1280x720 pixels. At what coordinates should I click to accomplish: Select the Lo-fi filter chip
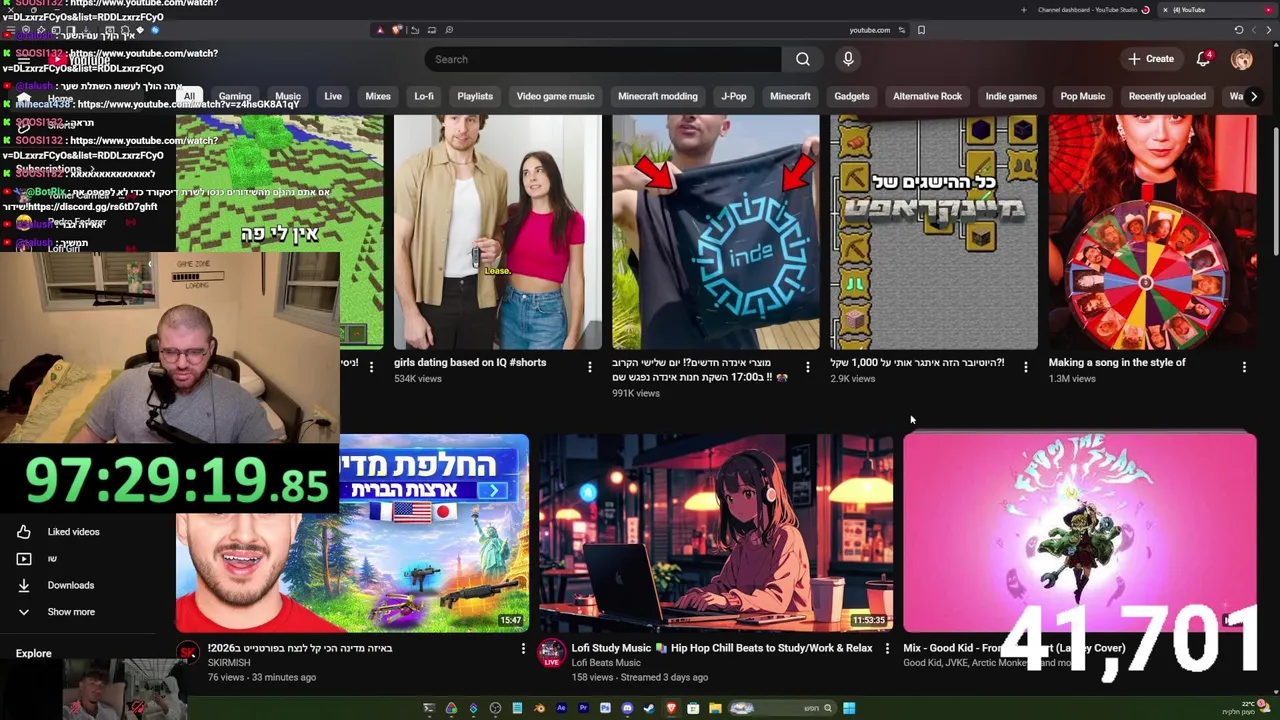click(x=424, y=96)
